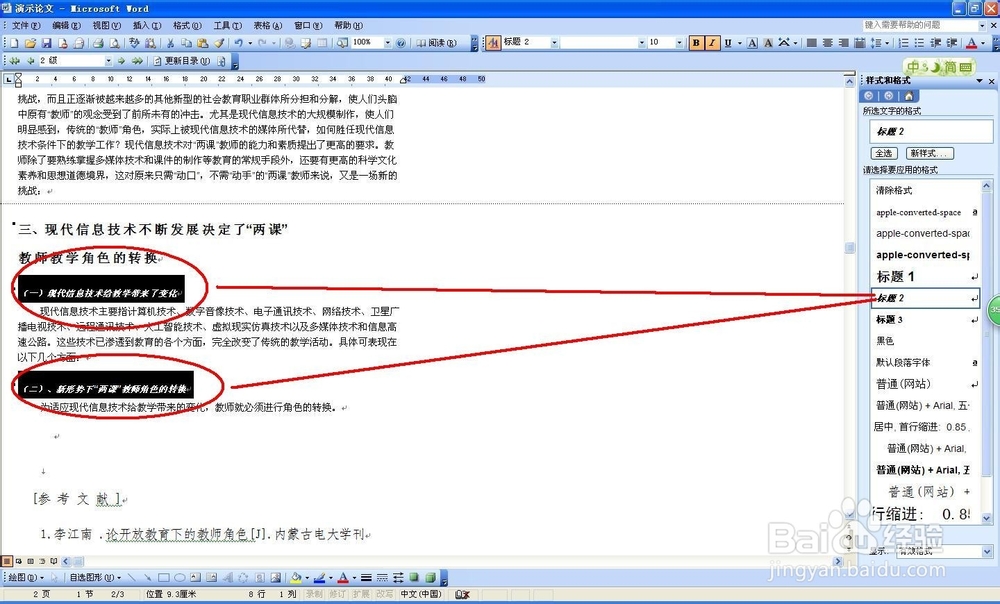Click the Paste icon on Standard toolbar

point(202,43)
